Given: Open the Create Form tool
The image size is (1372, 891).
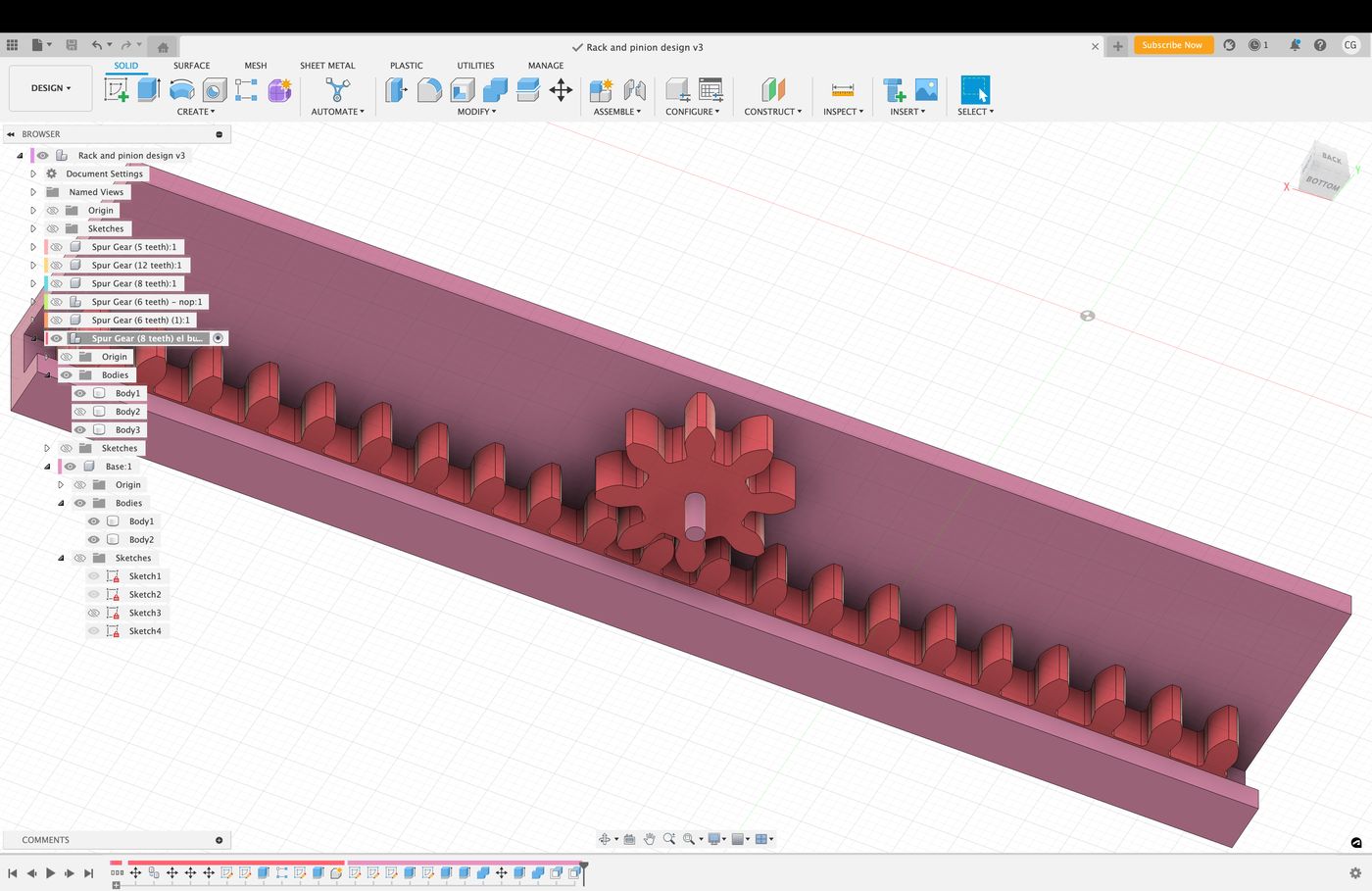Looking at the screenshot, I should pyautogui.click(x=279, y=90).
